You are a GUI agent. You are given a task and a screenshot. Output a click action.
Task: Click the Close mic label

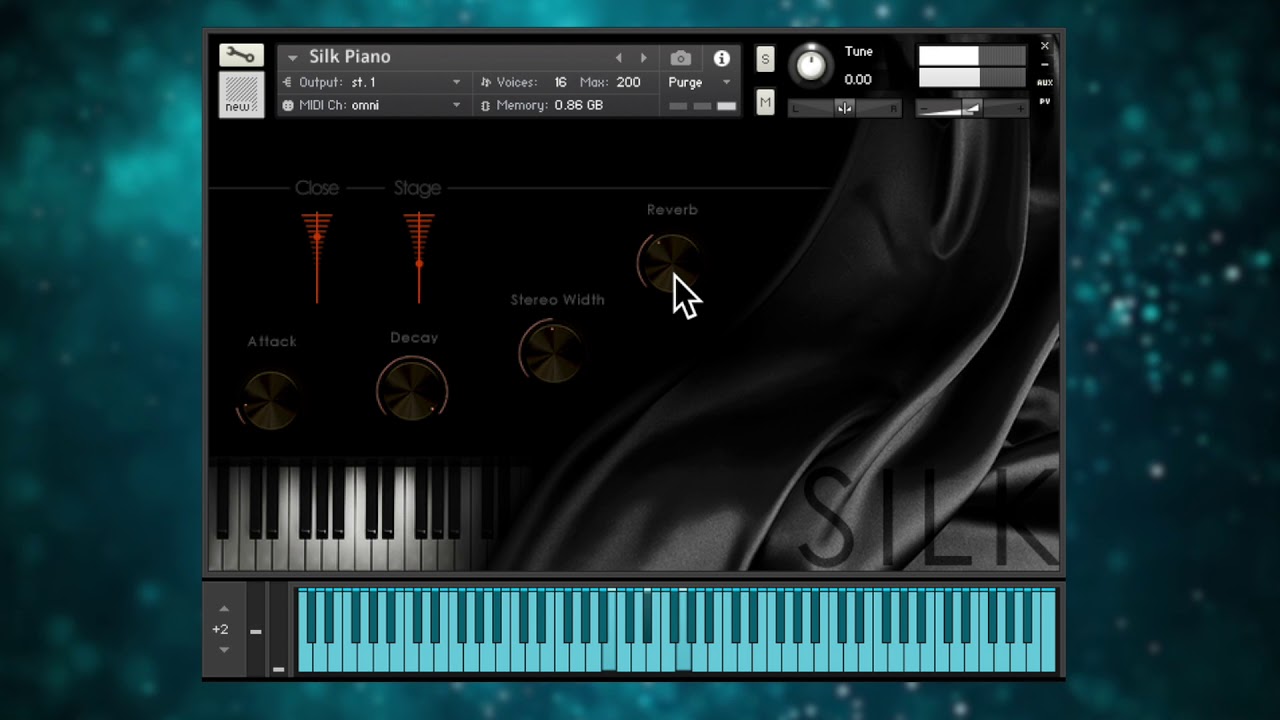click(317, 188)
